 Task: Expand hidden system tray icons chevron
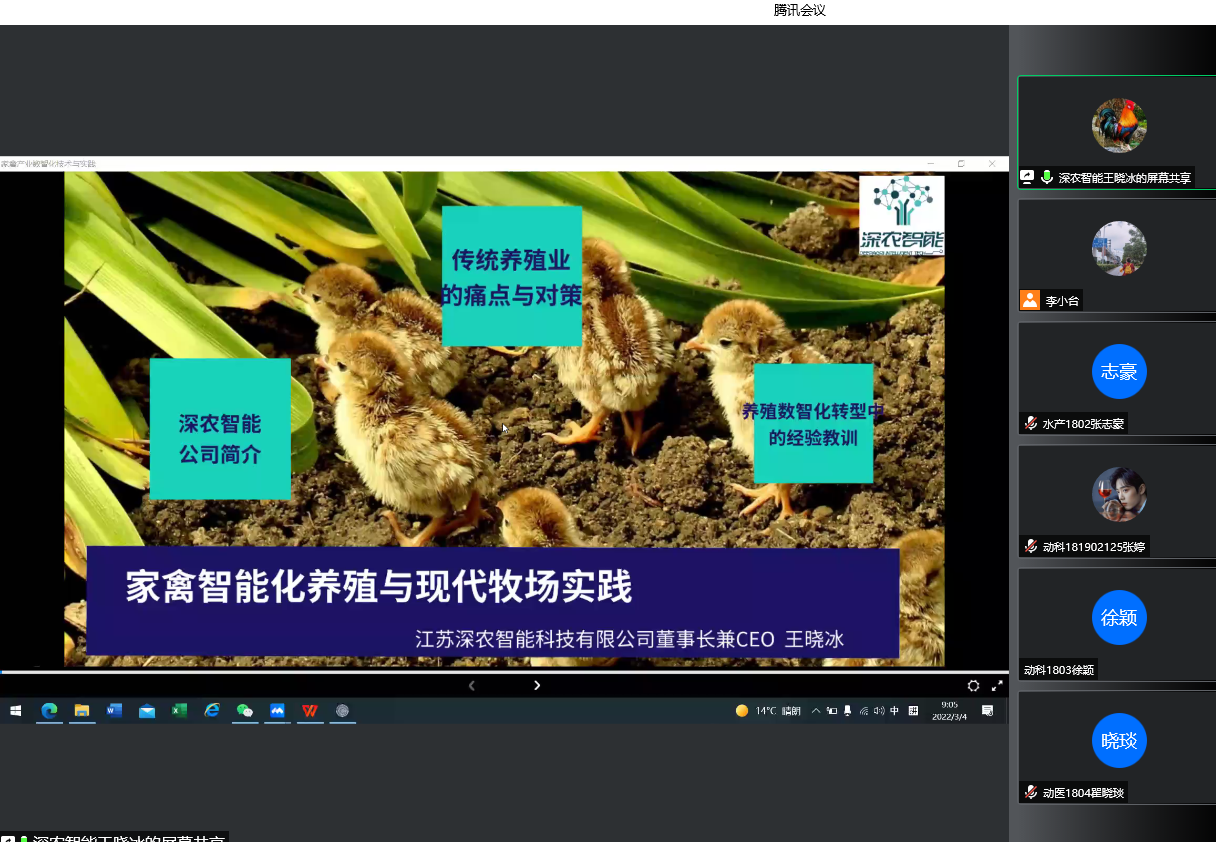816,711
